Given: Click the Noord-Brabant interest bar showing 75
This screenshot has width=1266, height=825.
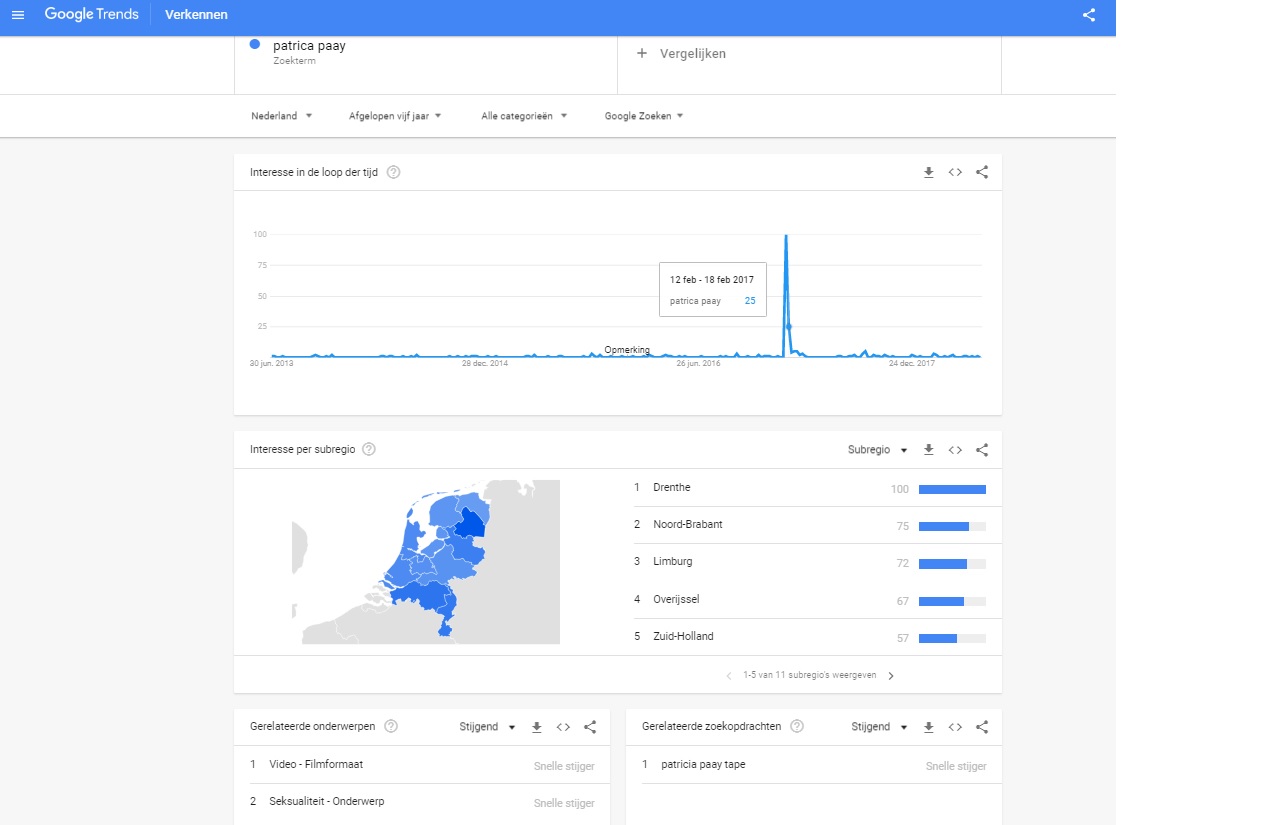Looking at the screenshot, I should [x=952, y=526].
